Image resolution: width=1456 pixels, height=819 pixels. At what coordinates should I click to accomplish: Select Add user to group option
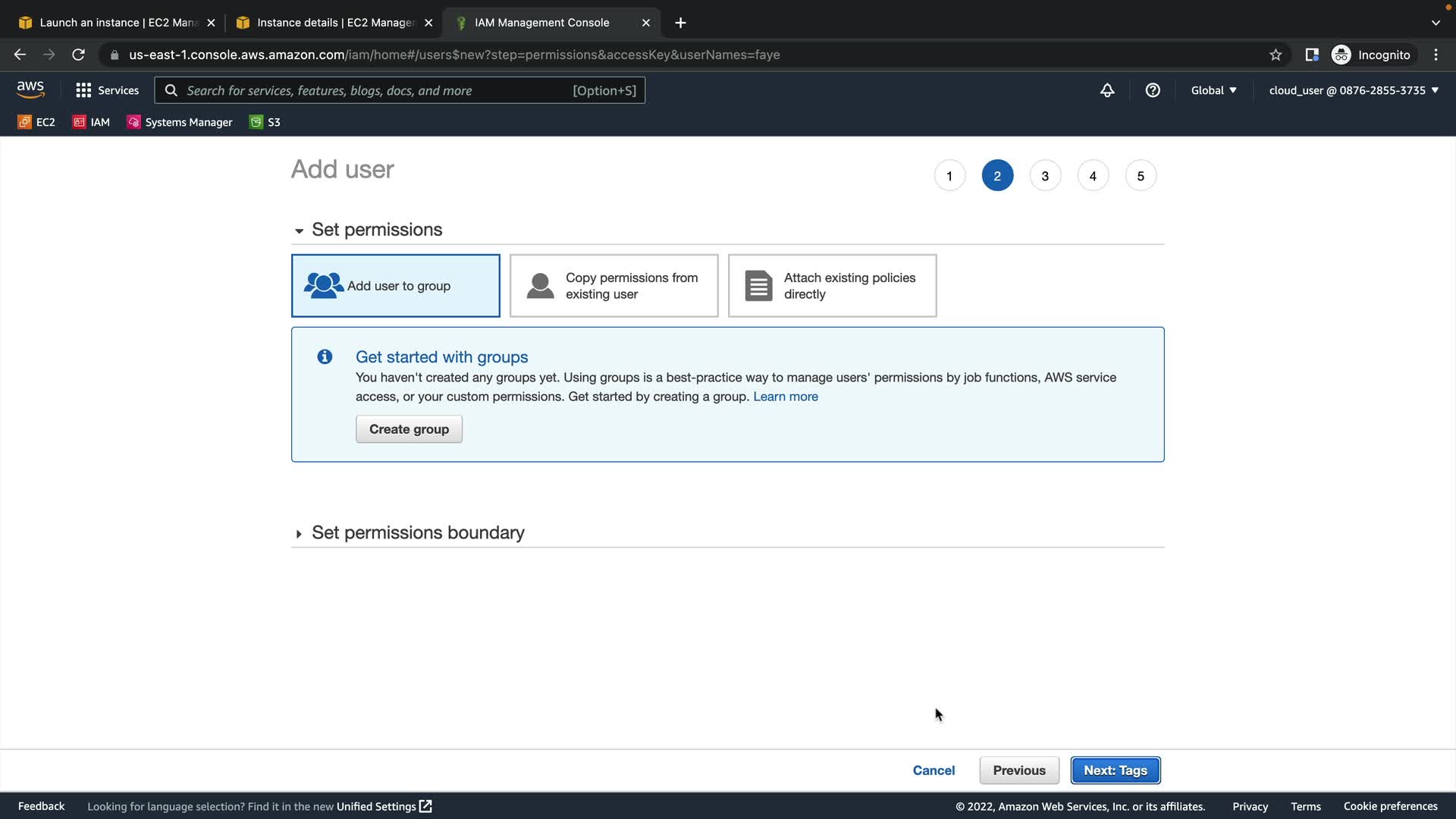[395, 286]
